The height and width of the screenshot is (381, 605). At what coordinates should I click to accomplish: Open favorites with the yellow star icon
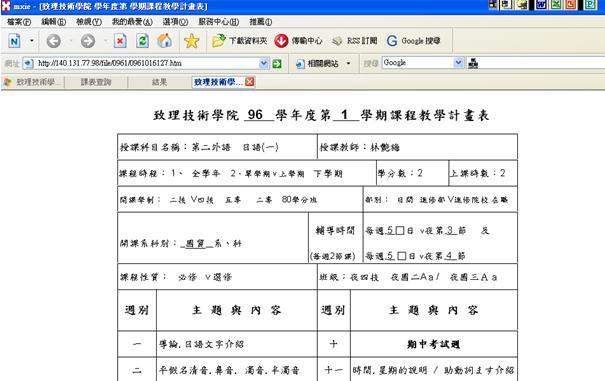191,41
